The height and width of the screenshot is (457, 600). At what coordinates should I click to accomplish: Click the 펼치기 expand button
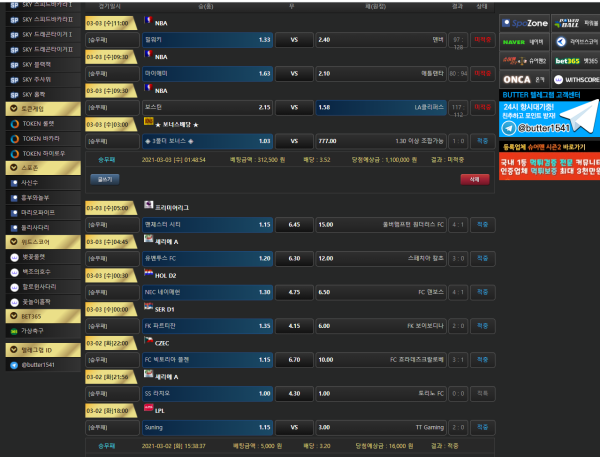pos(104,179)
